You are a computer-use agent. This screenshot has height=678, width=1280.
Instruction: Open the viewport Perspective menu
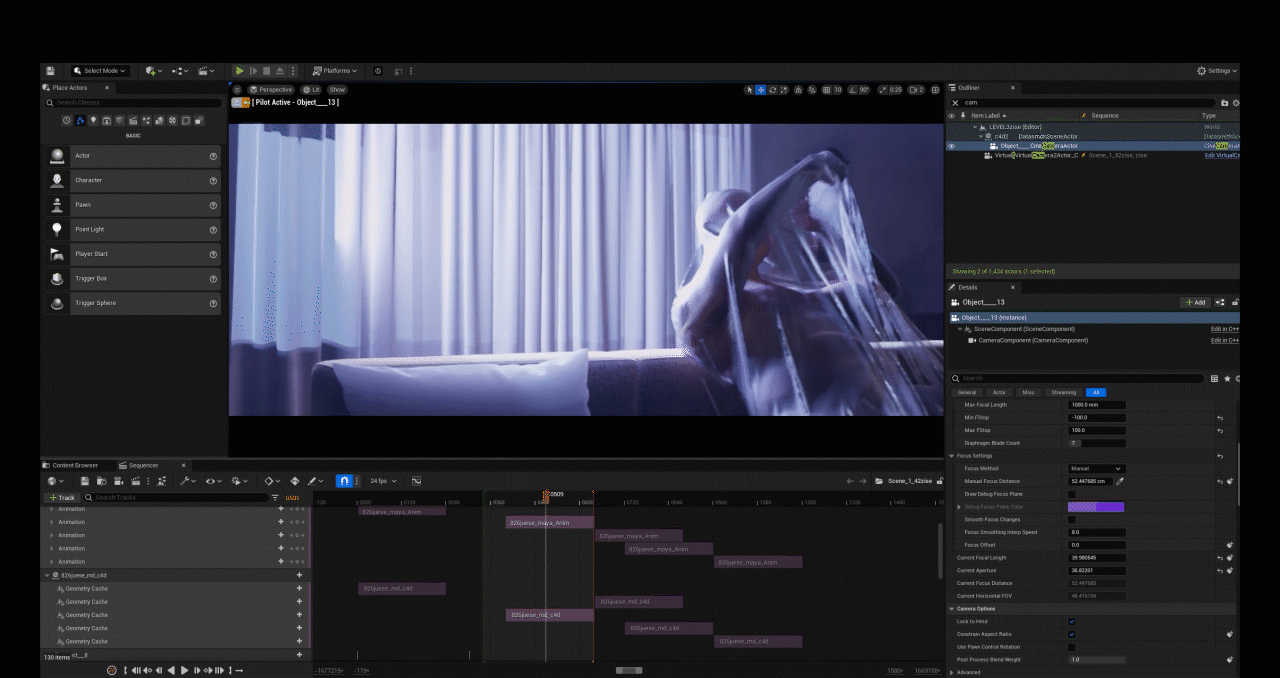click(271, 89)
